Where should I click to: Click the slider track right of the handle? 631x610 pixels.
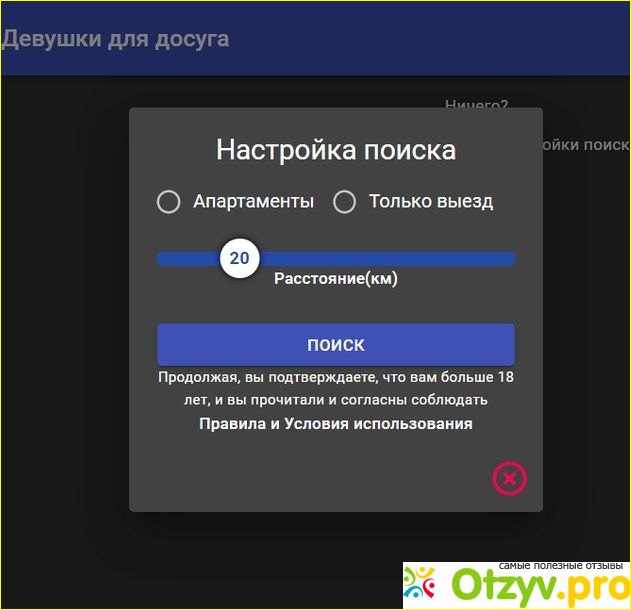coord(400,259)
